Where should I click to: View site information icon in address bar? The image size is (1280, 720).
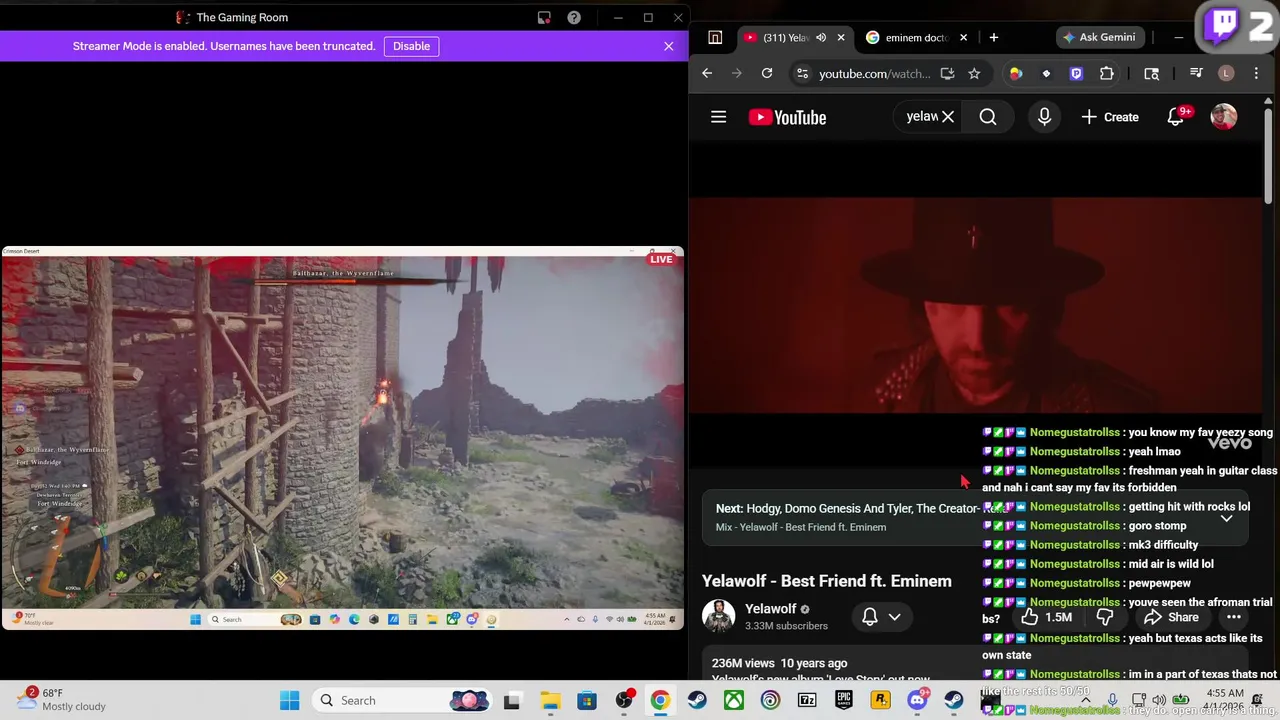coord(801,73)
